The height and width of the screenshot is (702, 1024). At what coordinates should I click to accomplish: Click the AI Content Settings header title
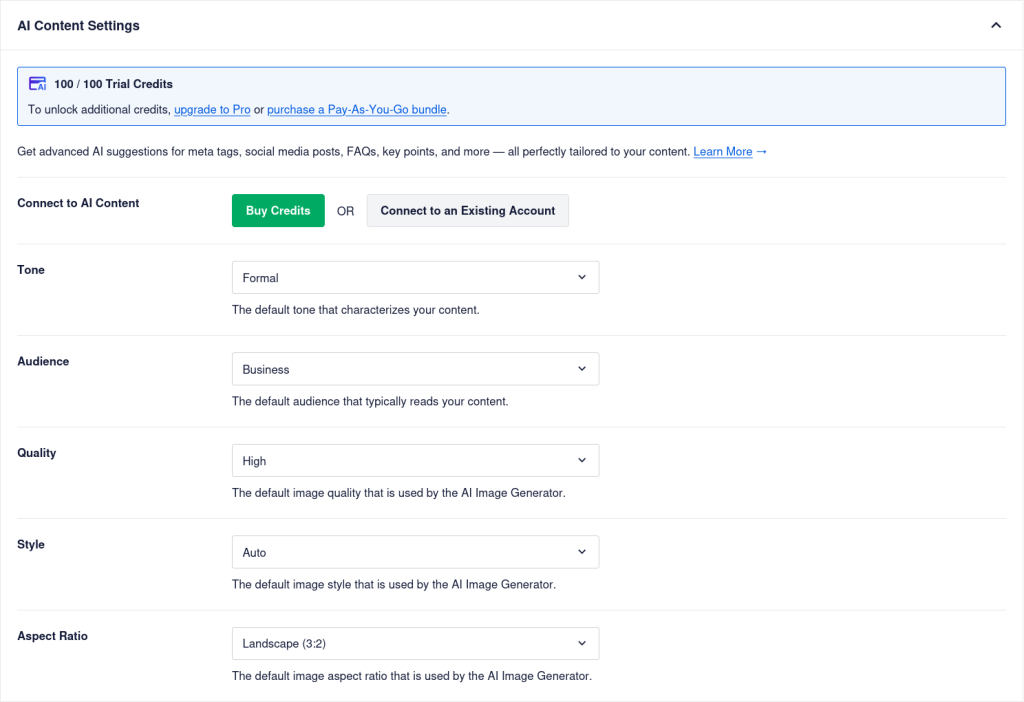(79, 26)
